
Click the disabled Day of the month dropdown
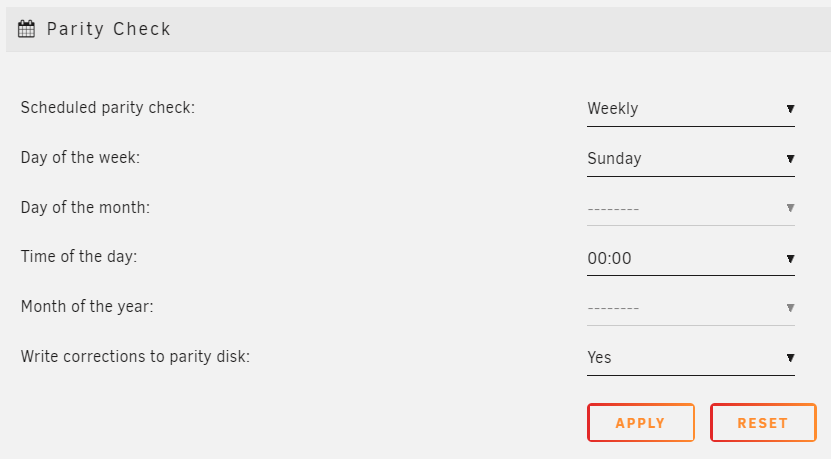point(691,208)
